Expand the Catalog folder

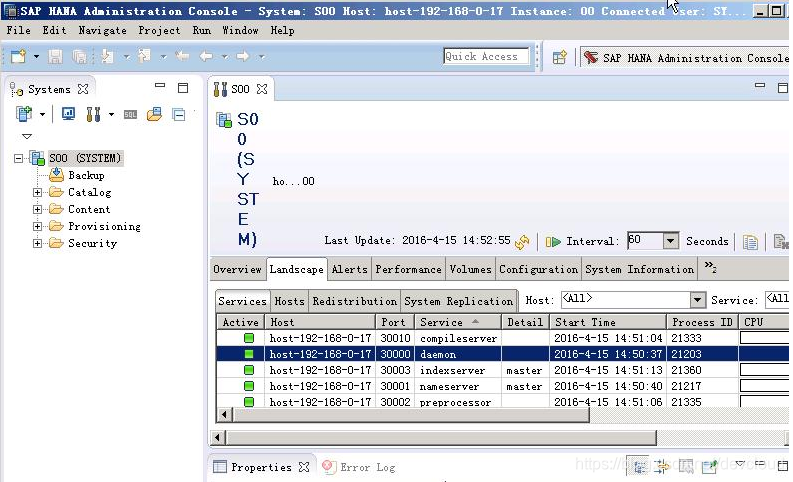(x=37, y=193)
